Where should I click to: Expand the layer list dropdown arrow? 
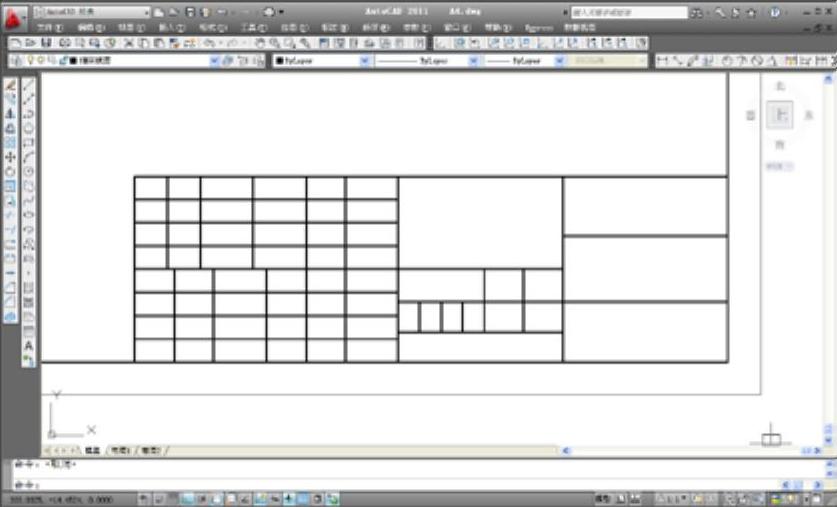pos(214,61)
